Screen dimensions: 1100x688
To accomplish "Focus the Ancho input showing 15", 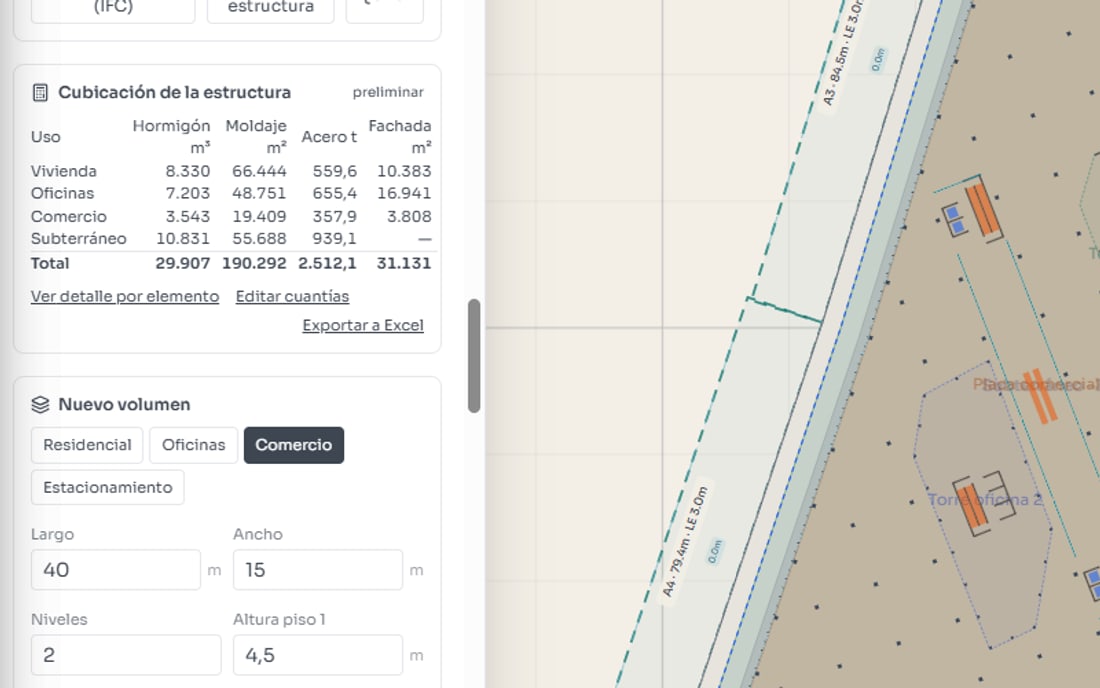I will tap(318, 569).
